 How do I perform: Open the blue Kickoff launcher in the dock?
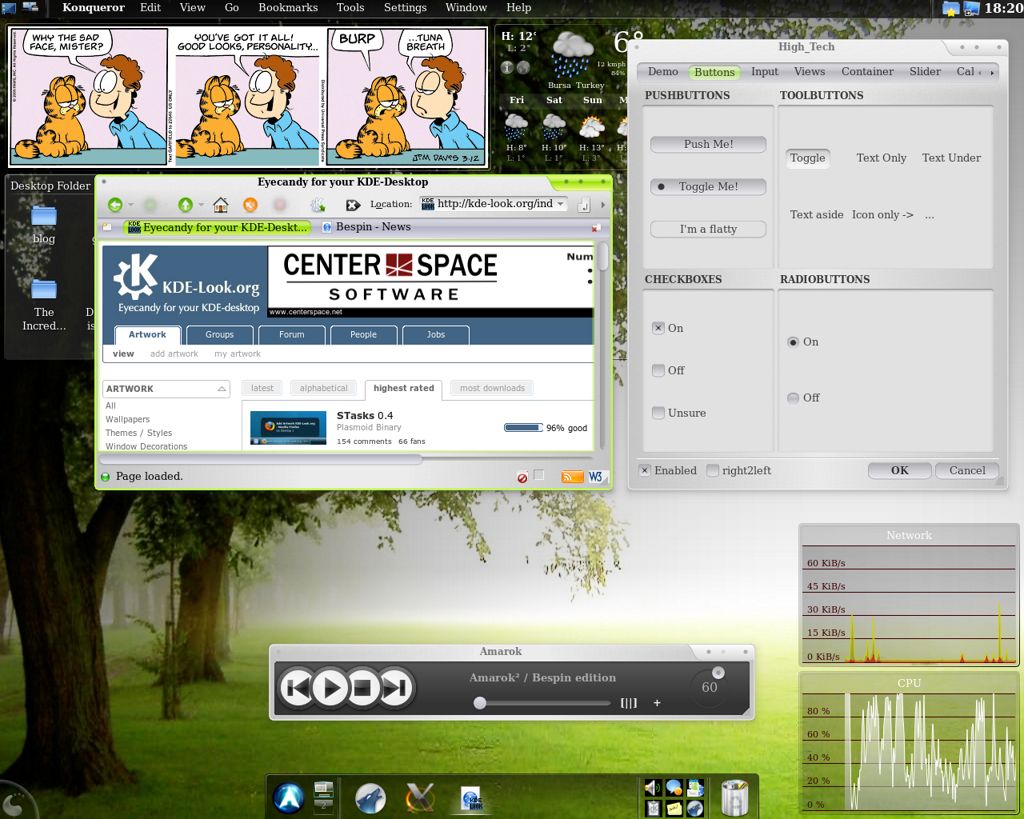[289, 797]
